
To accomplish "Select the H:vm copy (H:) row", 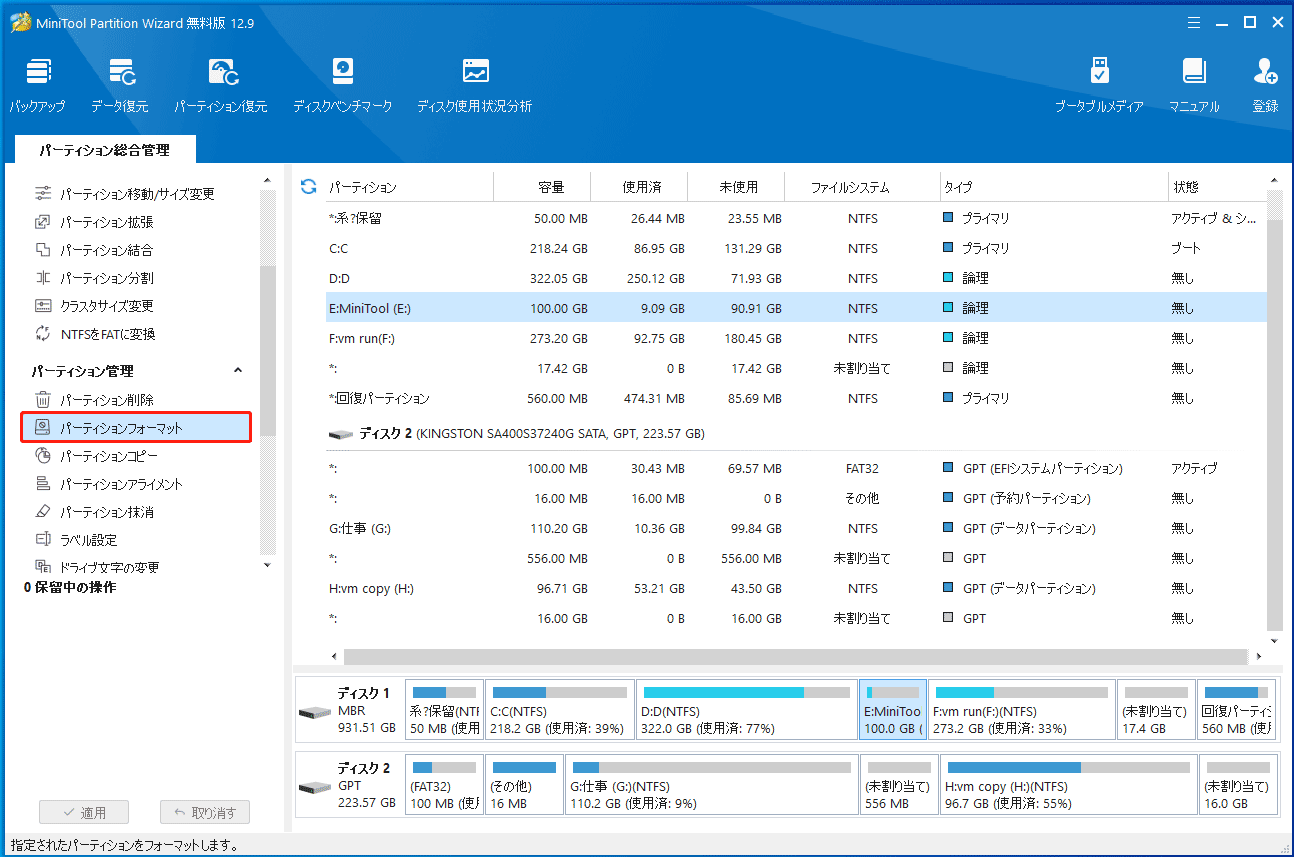I will [795, 588].
